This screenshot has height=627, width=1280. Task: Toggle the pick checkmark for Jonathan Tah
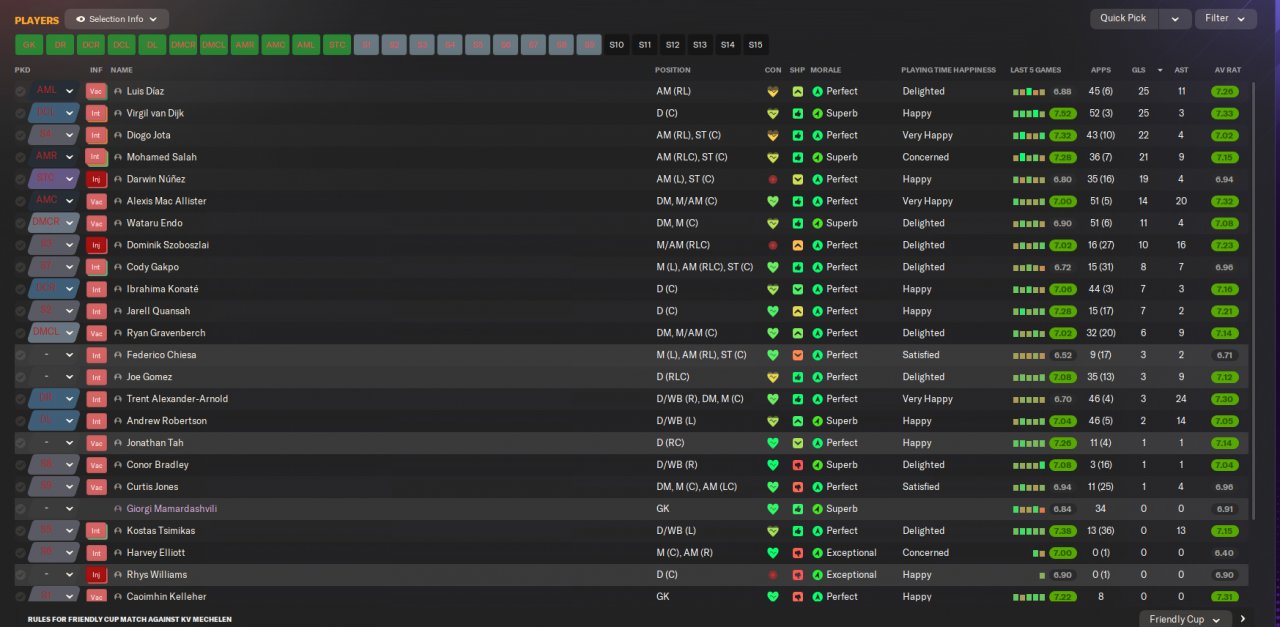tap(20, 443)
